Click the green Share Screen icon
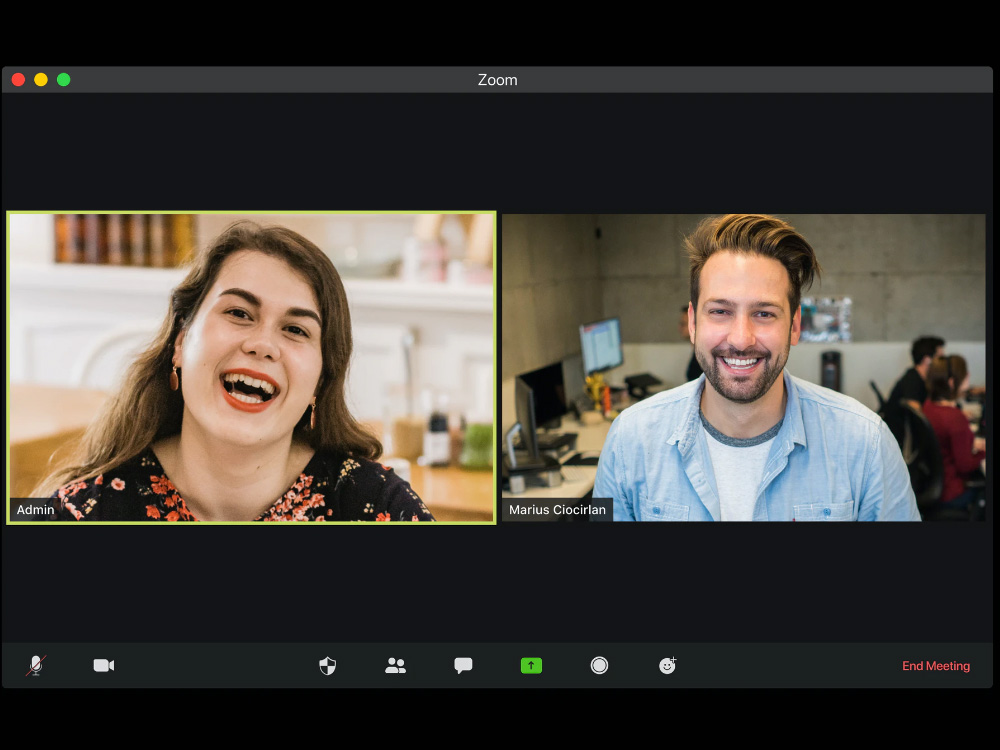Image resolution: width=1000 pixels, height=750 pixels. (531, 666)
